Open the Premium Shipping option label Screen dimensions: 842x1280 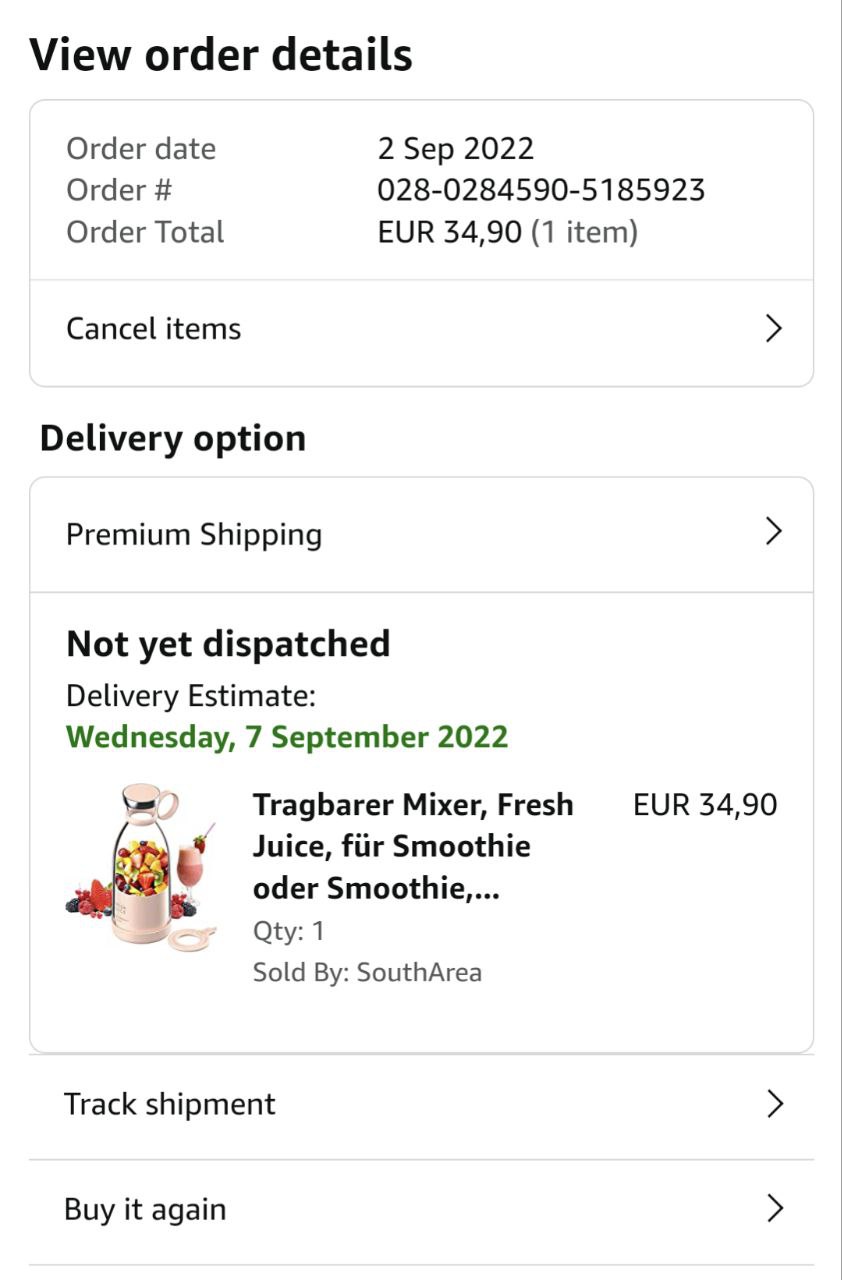(194, 534)
